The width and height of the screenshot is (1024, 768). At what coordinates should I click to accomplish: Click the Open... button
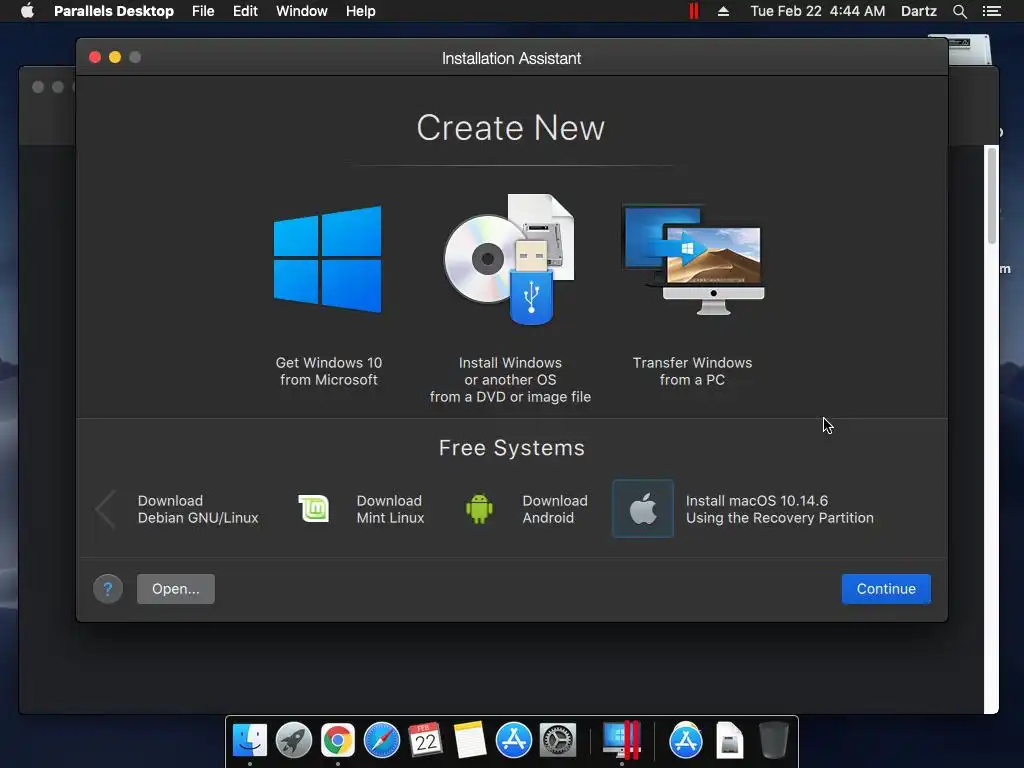[176, 589]
